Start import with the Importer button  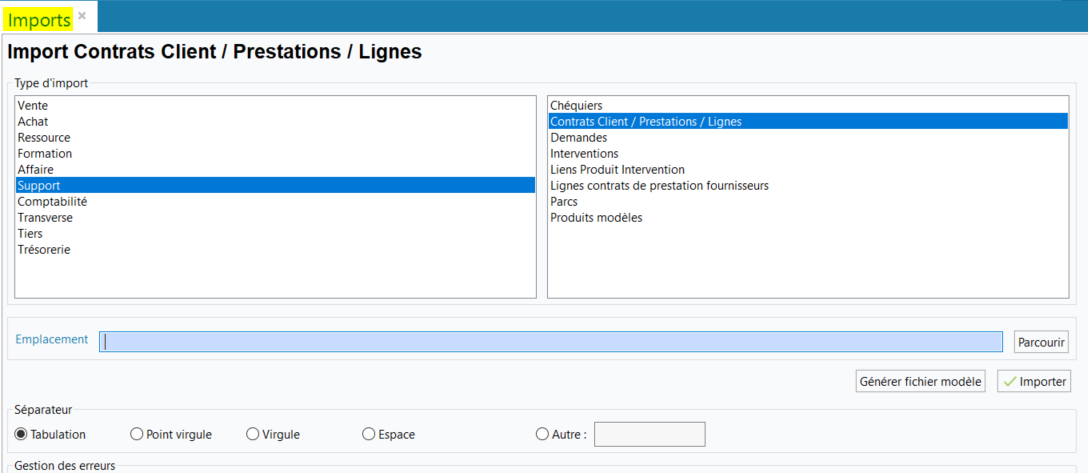(1034, 381)
